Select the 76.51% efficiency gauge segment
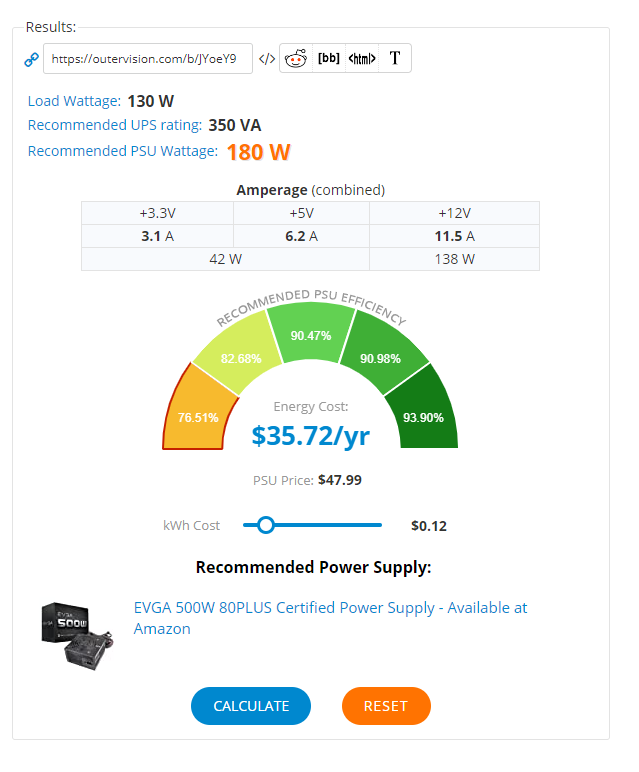This screenshot has width=639, height=772. click(198, 412)
